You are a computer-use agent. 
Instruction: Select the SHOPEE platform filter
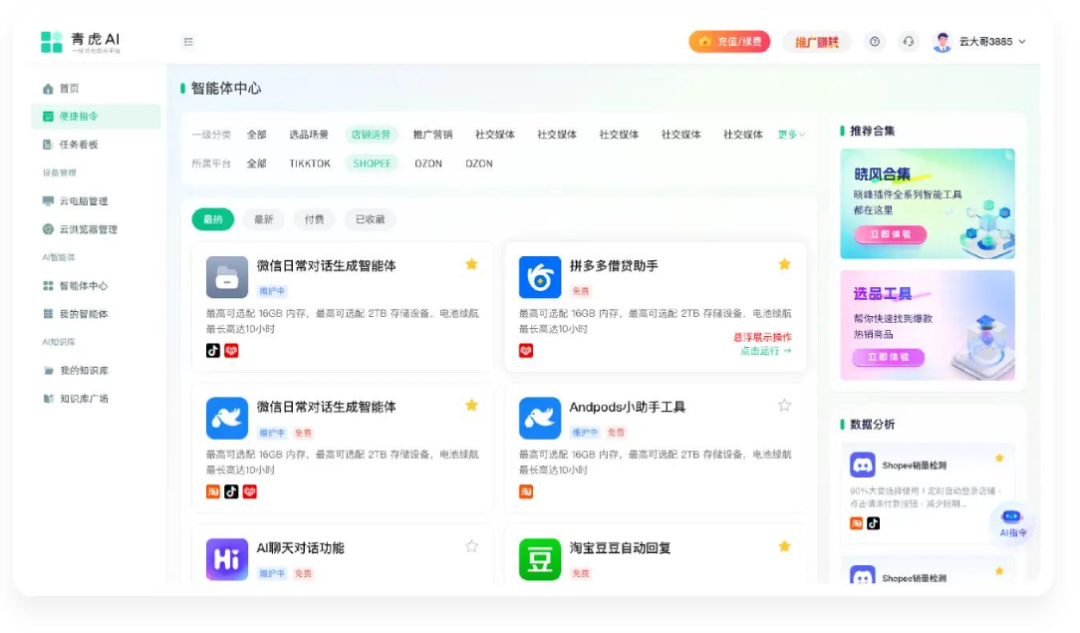(372, 164)
